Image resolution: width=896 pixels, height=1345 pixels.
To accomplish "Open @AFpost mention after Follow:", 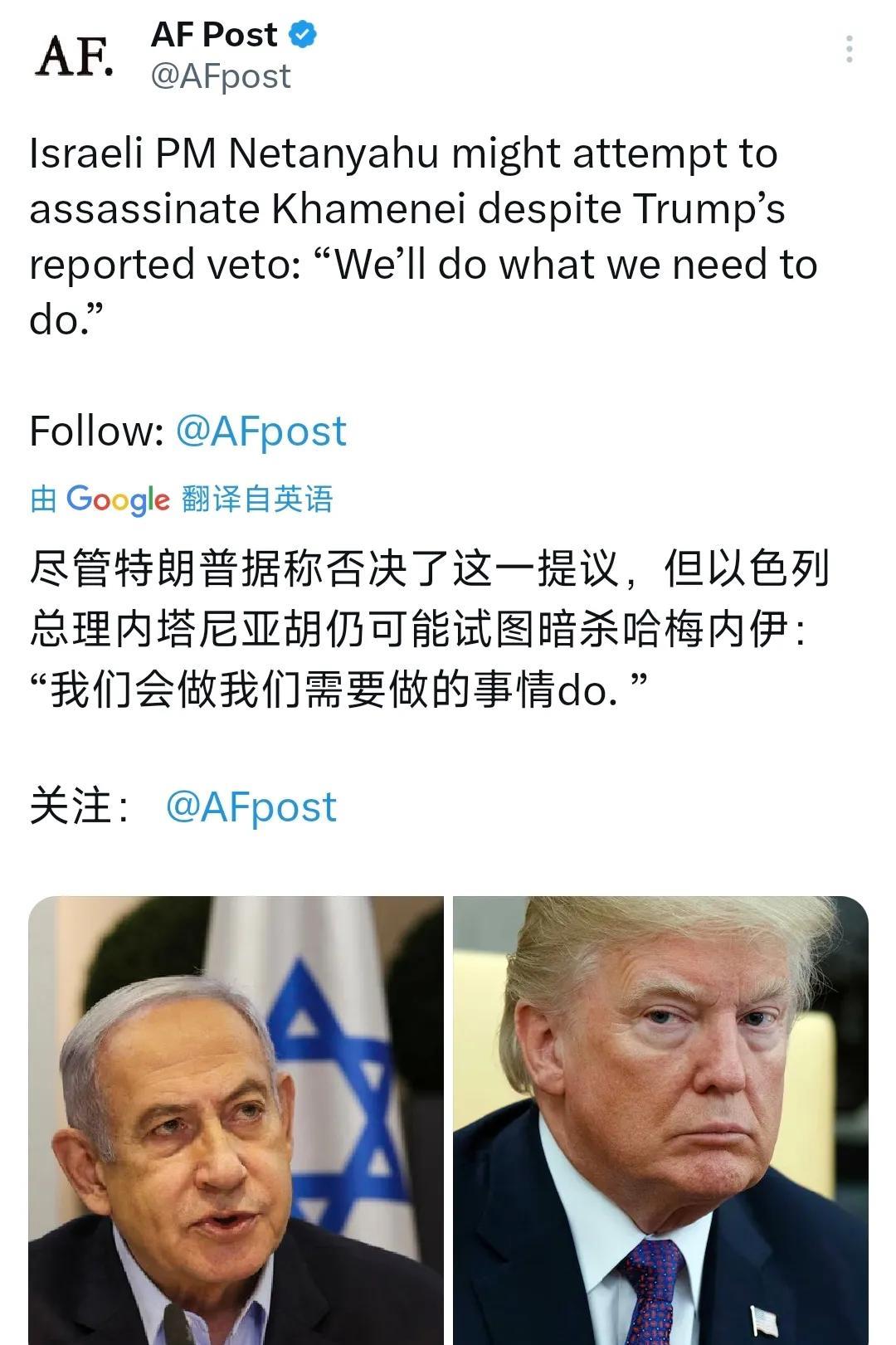I will [x=261, y=431].
